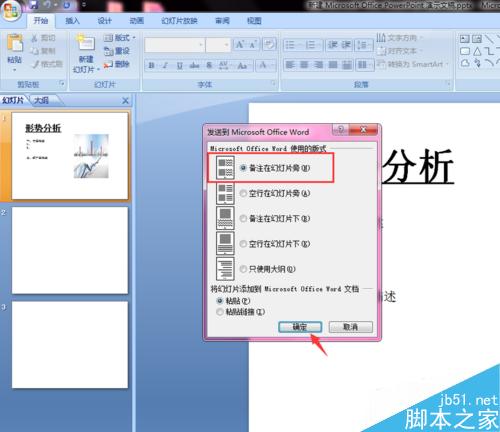Select radio 只使用大纲 (outline only)
The width and height of the screenshot is (500, 432).
tap(243, 269)
